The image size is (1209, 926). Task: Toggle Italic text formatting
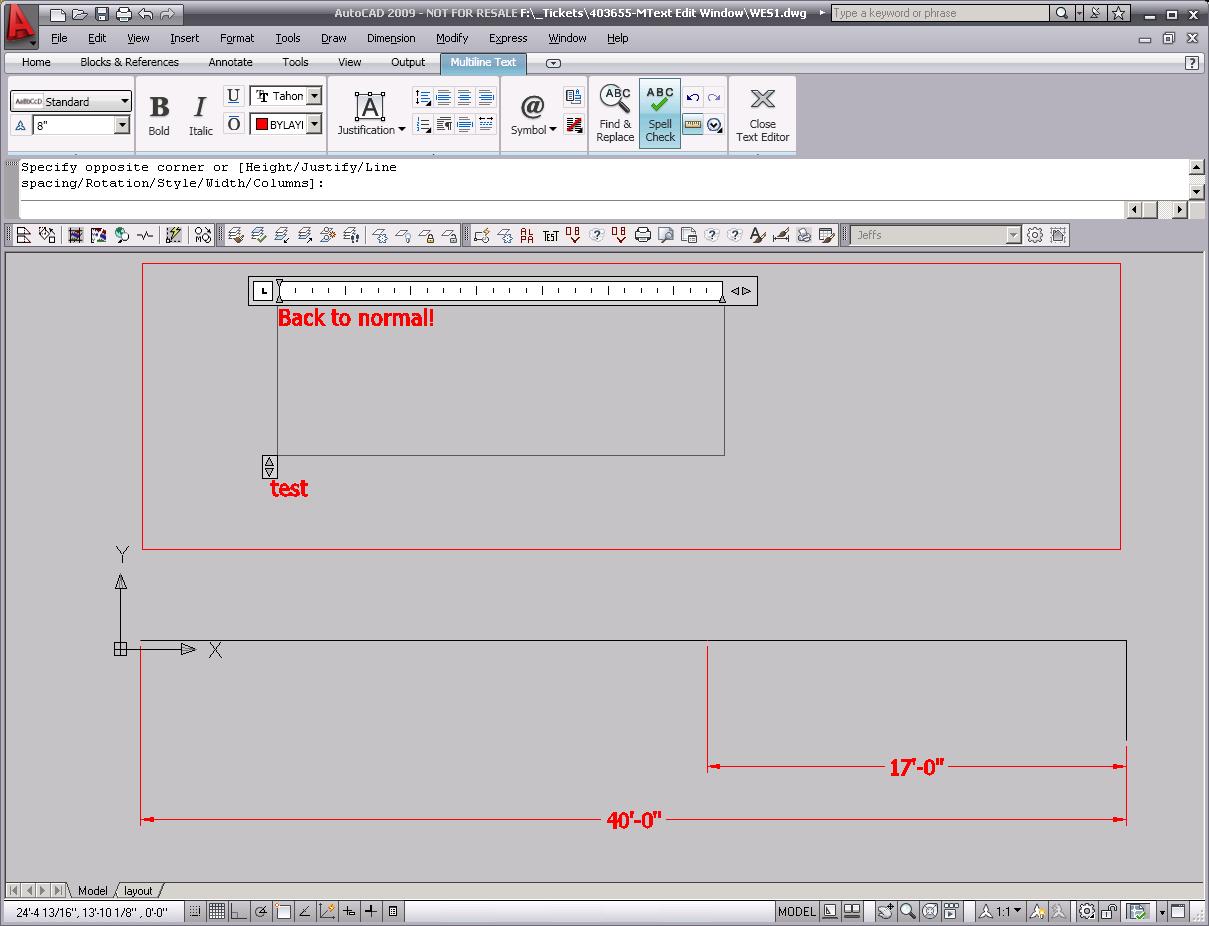[200, 114]
